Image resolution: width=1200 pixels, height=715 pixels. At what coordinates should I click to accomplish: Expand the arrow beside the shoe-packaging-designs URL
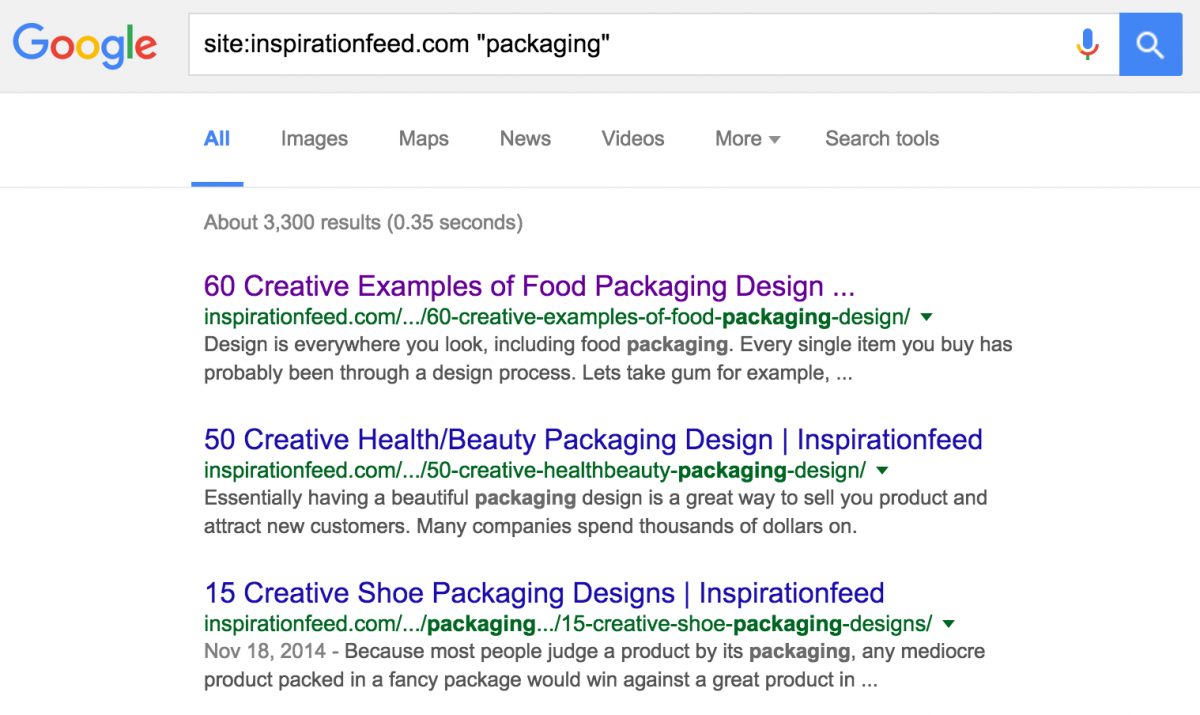(x=948, y=624)
